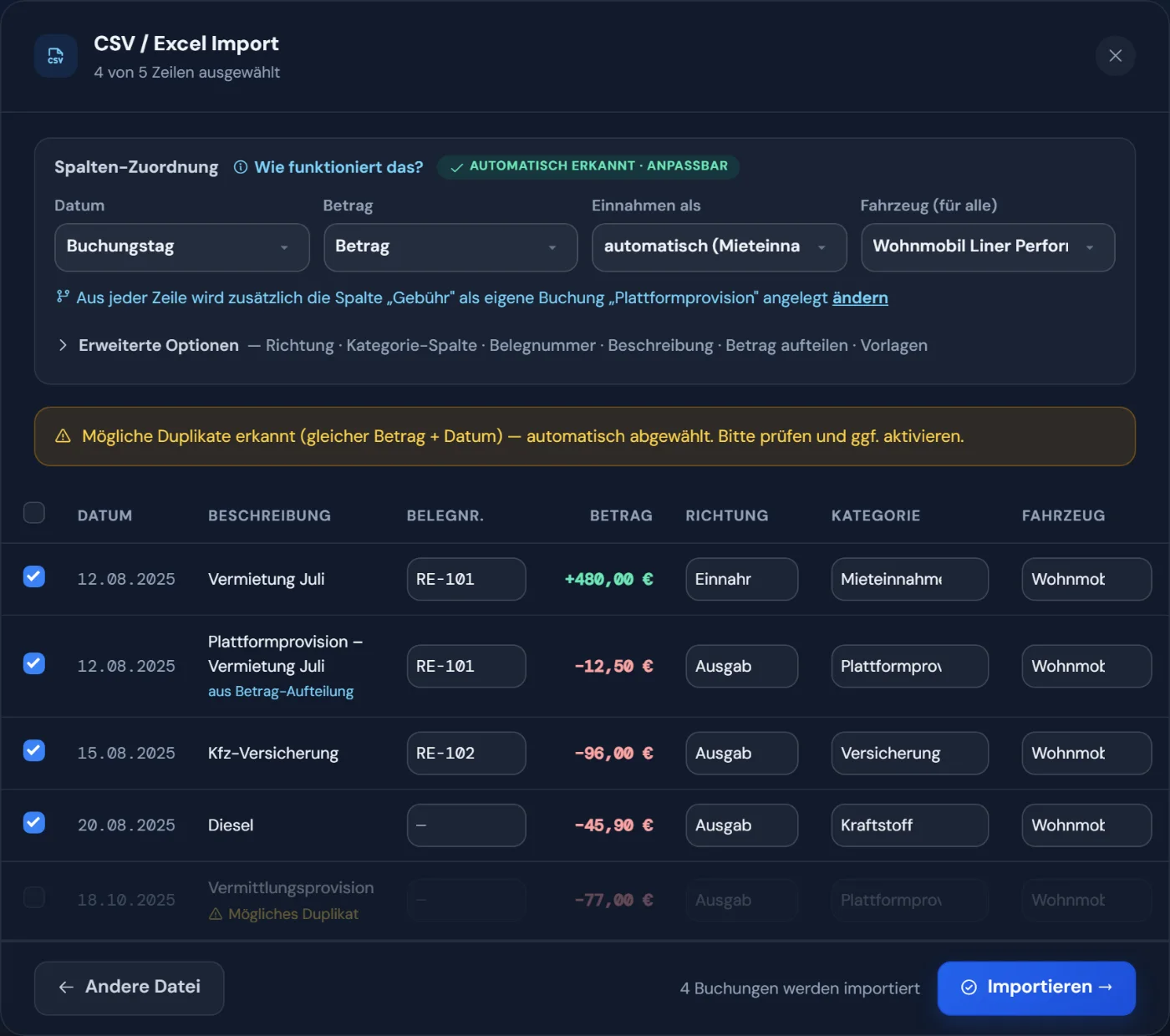Close the CSV / Excel Import dialog

click(1115, 56)
